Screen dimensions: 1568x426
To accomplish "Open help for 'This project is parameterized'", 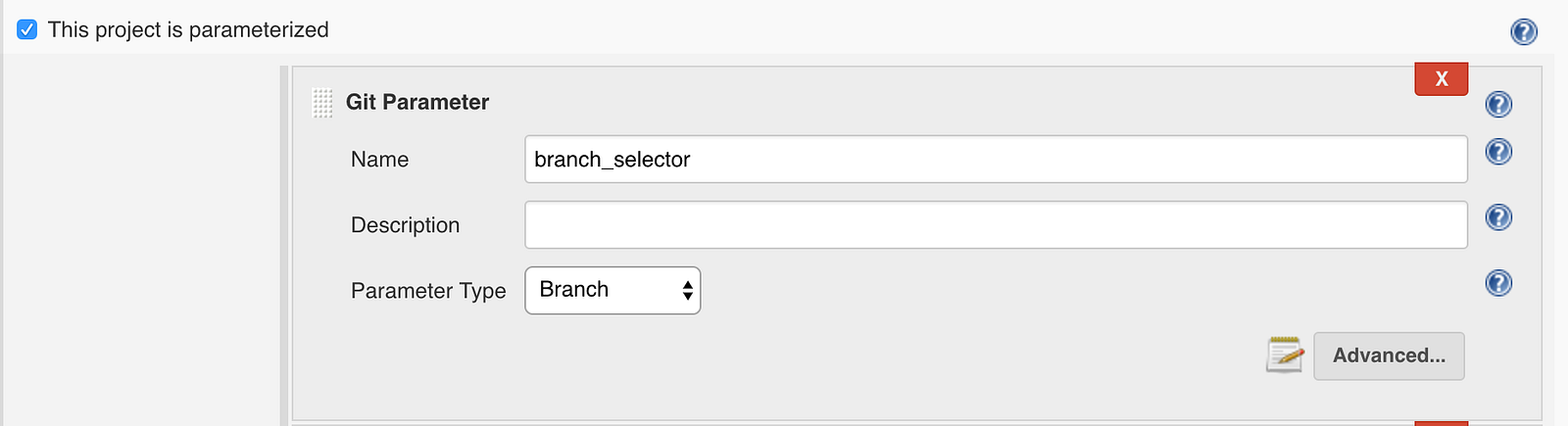I will click(1524, 32).
